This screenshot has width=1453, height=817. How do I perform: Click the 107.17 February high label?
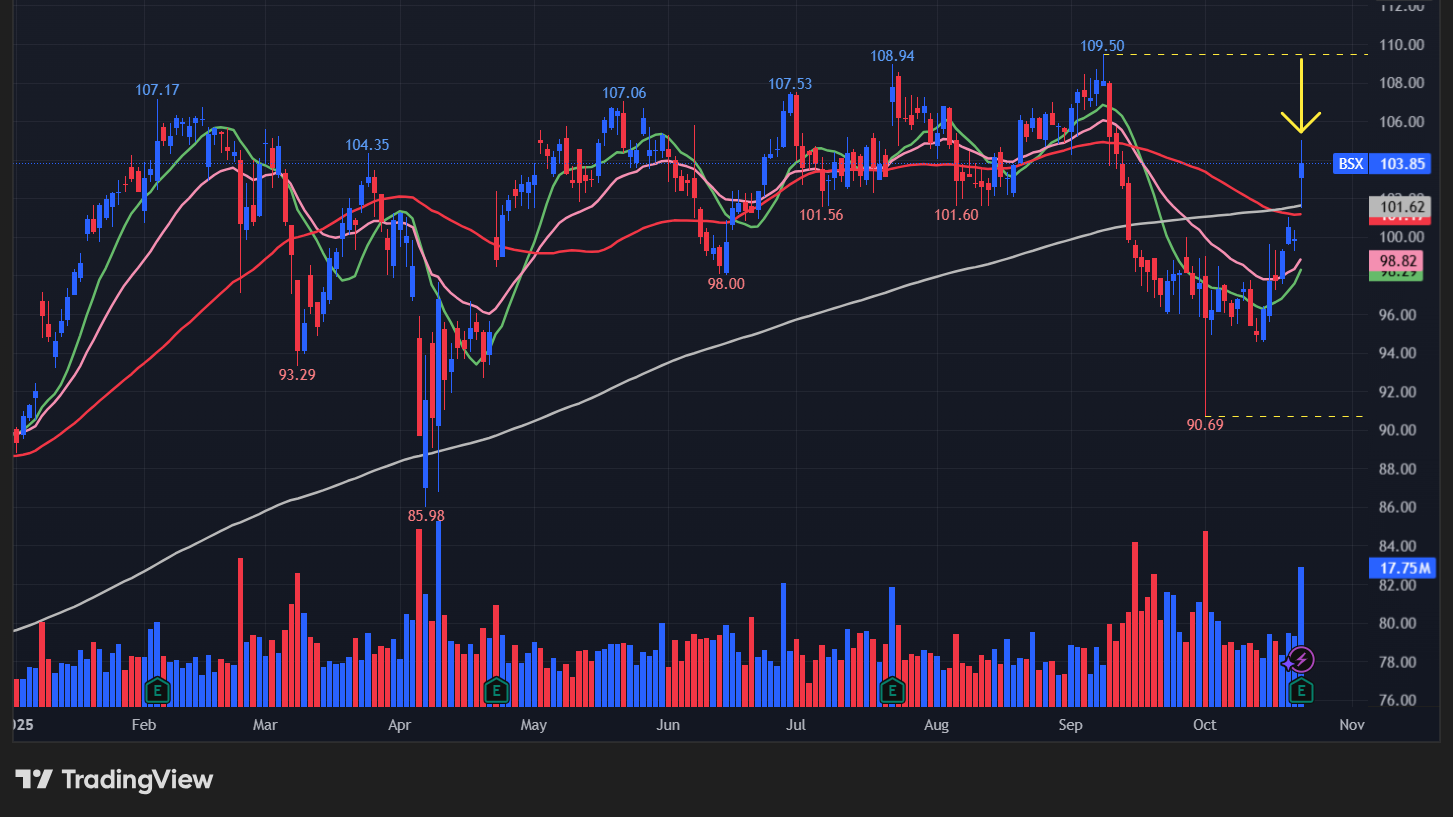(157, 90)
